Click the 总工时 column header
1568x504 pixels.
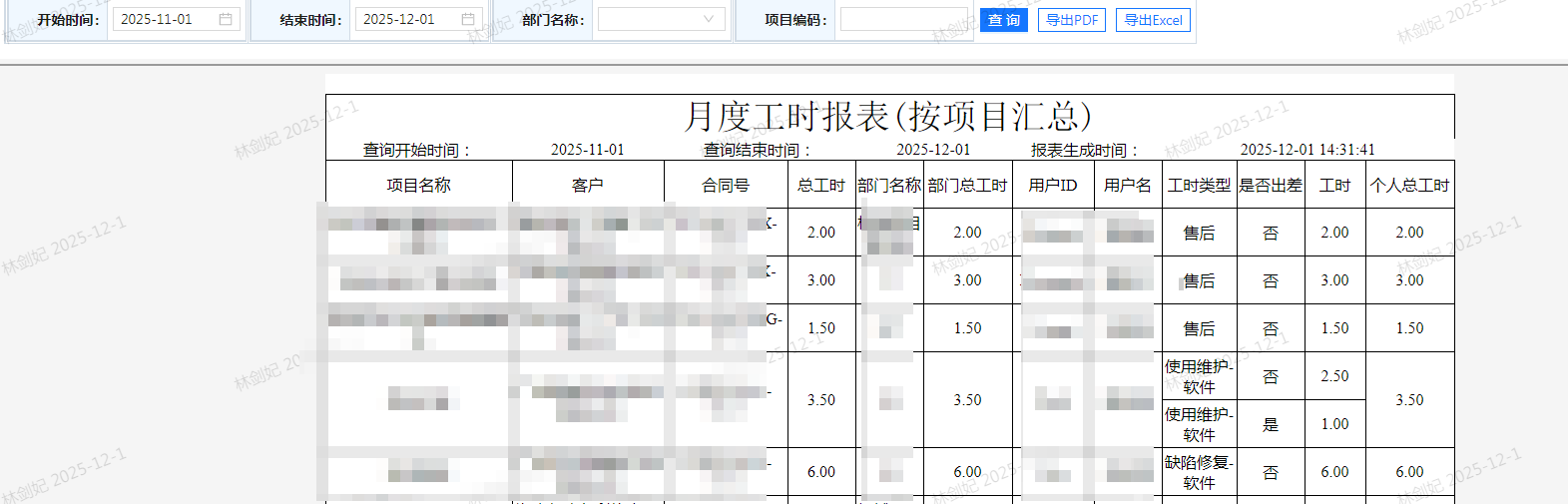pos(821,185)
